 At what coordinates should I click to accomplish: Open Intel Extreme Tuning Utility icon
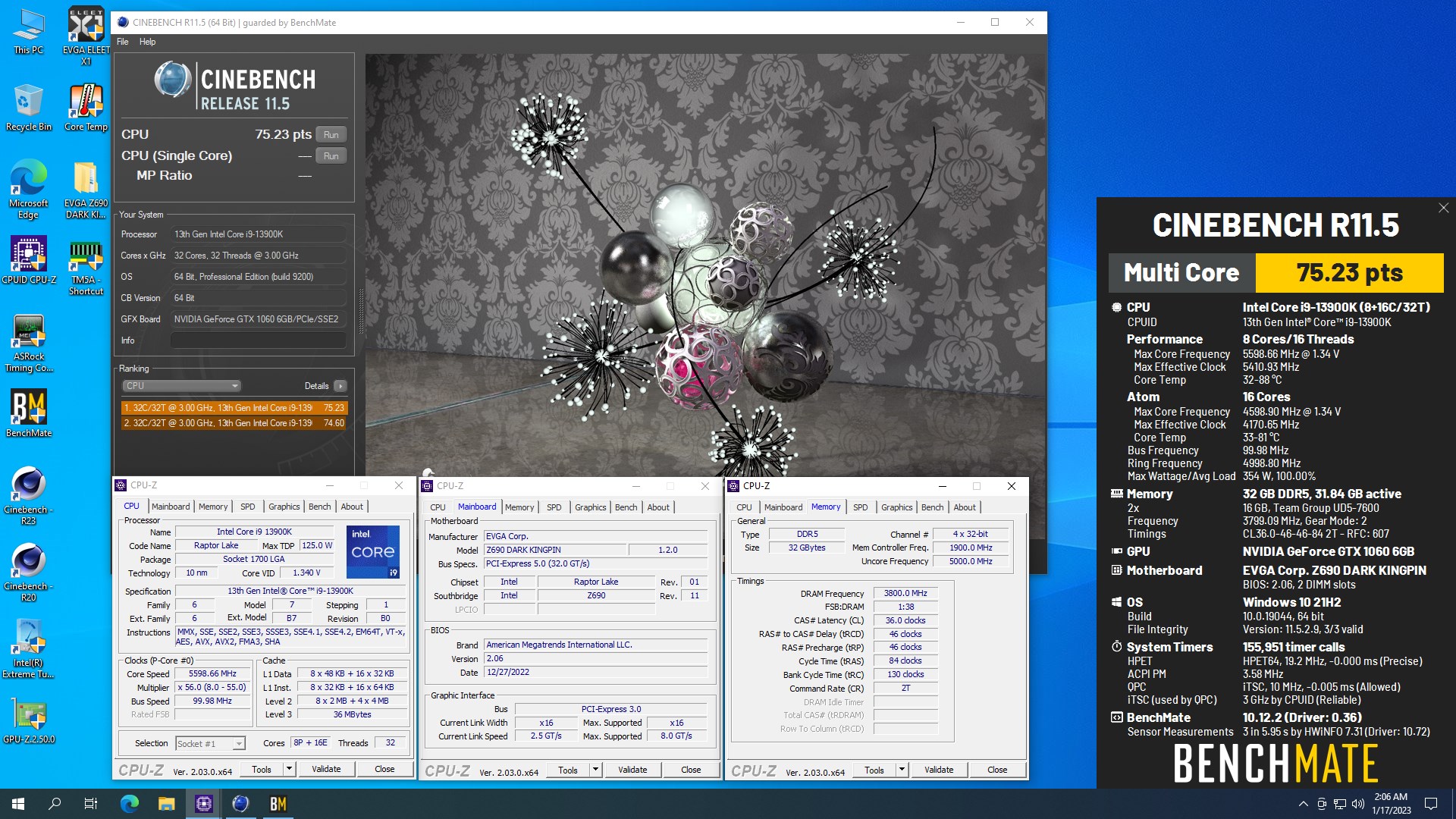pyautogui.click(x=29, y=649)
